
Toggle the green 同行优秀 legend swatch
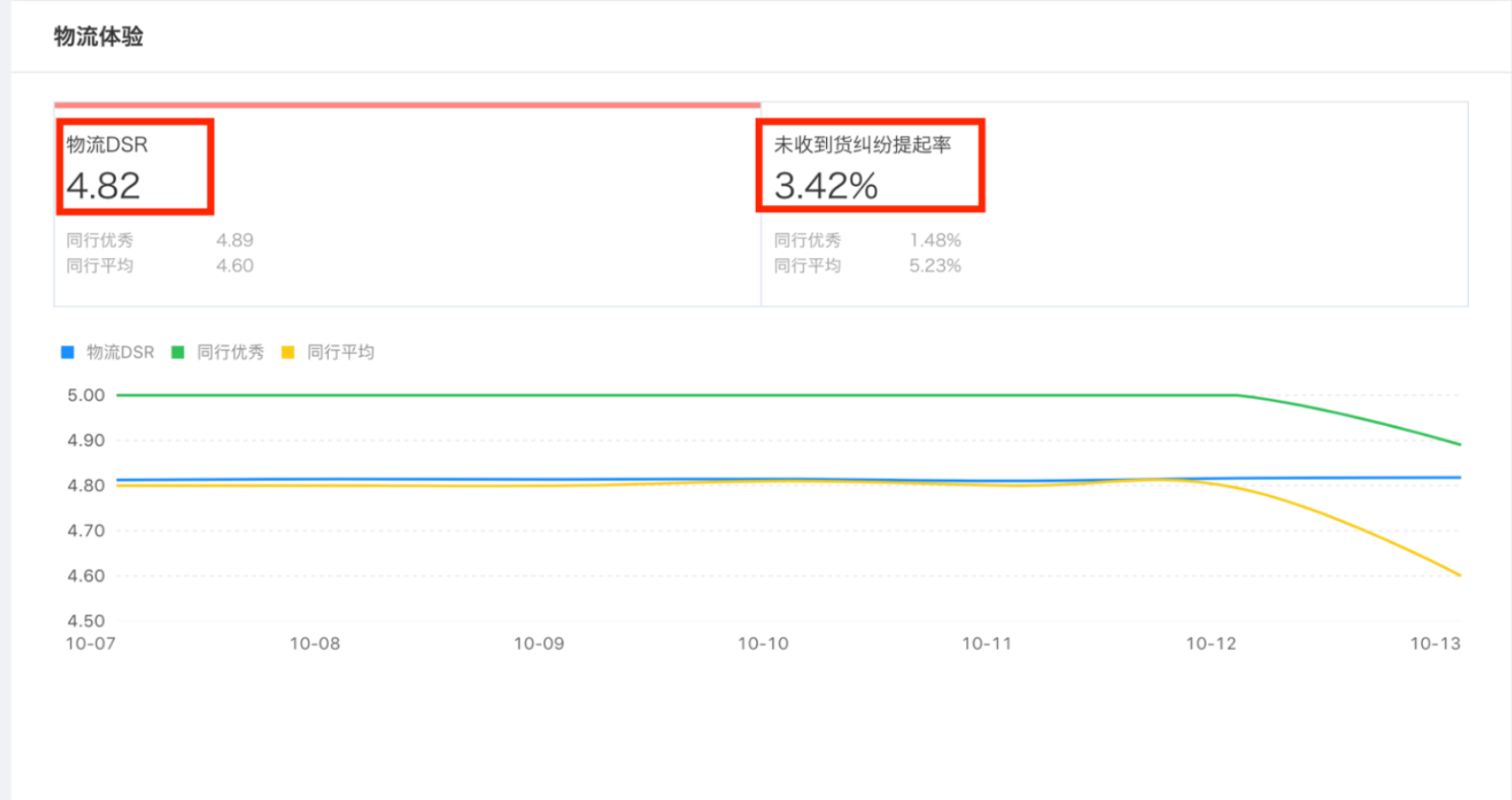(178, 352)
